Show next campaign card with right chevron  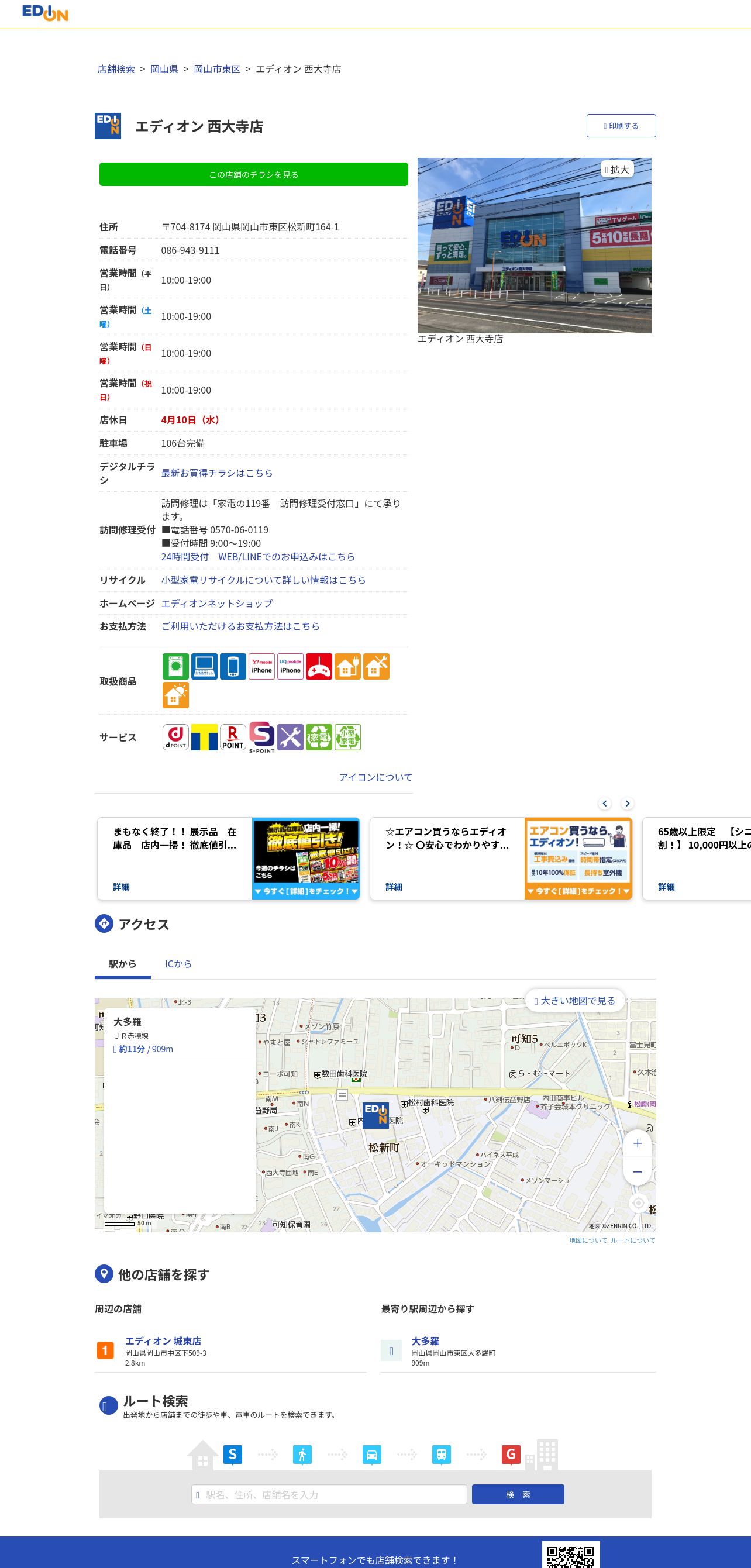[628, 804]
